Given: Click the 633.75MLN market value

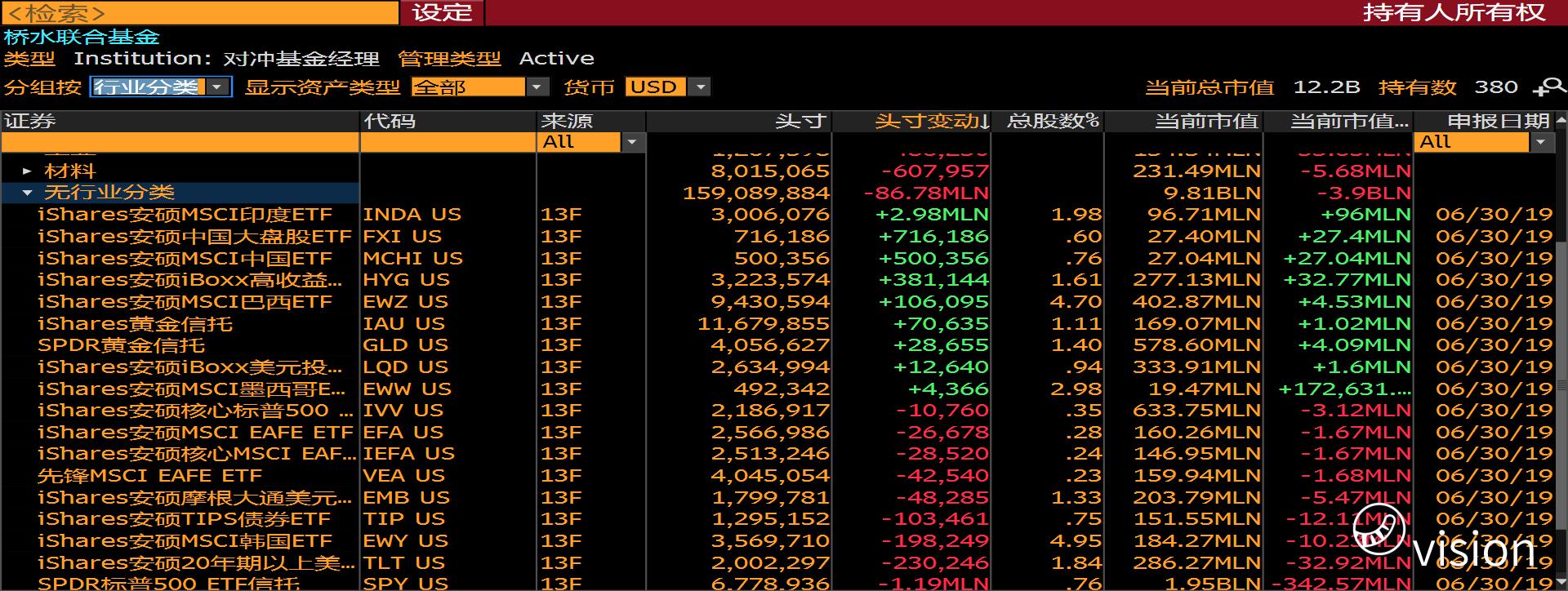Looking at the screenshot, I should click(1197, 411).
